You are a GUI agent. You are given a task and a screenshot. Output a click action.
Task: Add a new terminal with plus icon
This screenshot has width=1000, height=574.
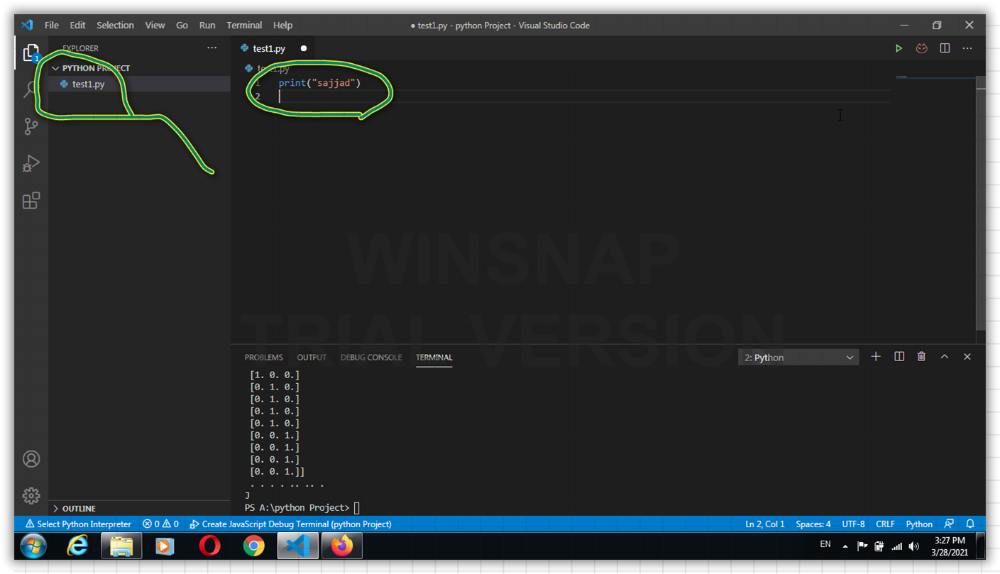(876, 357)
